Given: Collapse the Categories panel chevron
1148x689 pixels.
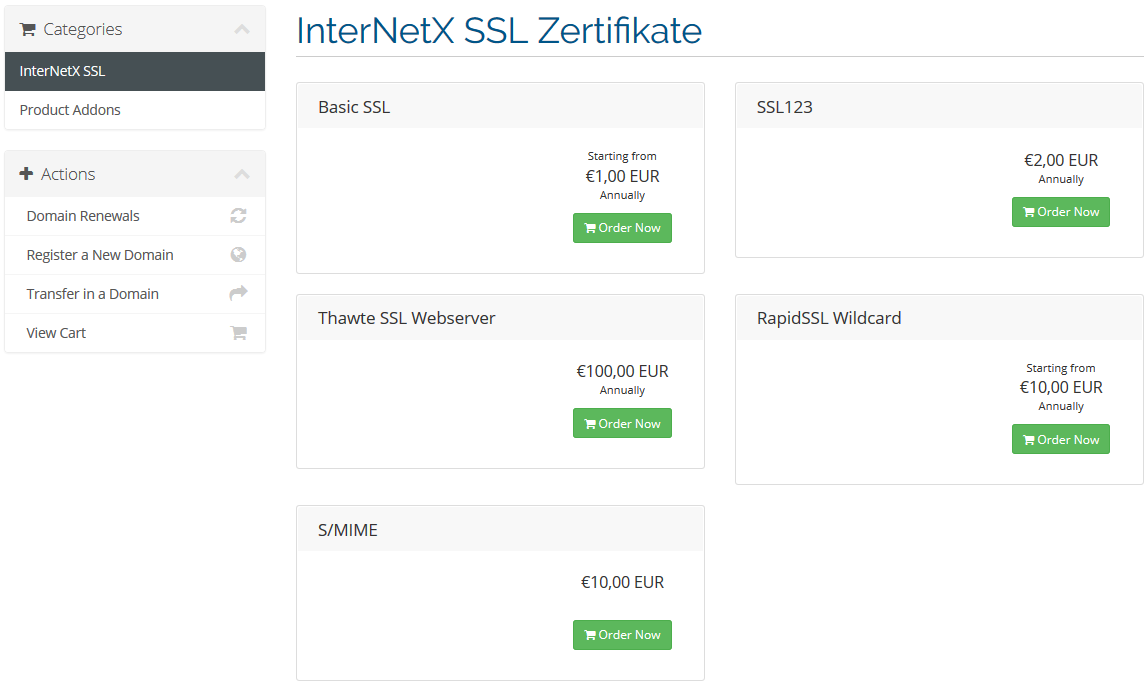Looking at the screenshot, I should (242, 29).
